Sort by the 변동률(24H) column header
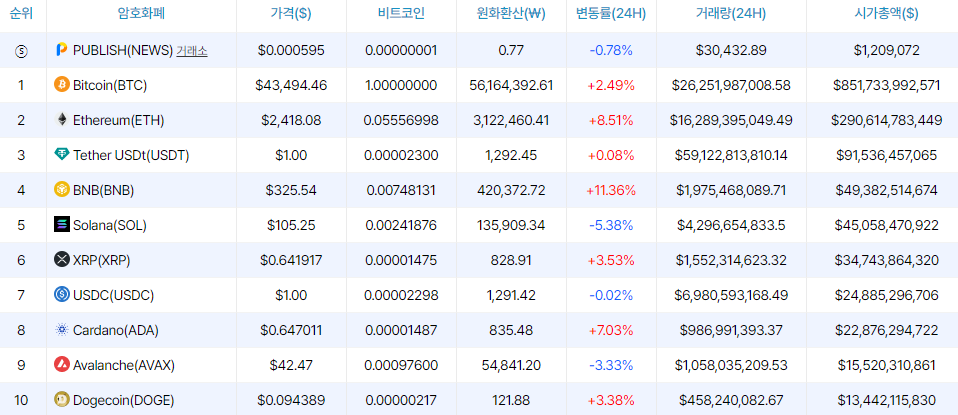 point(611,14)
